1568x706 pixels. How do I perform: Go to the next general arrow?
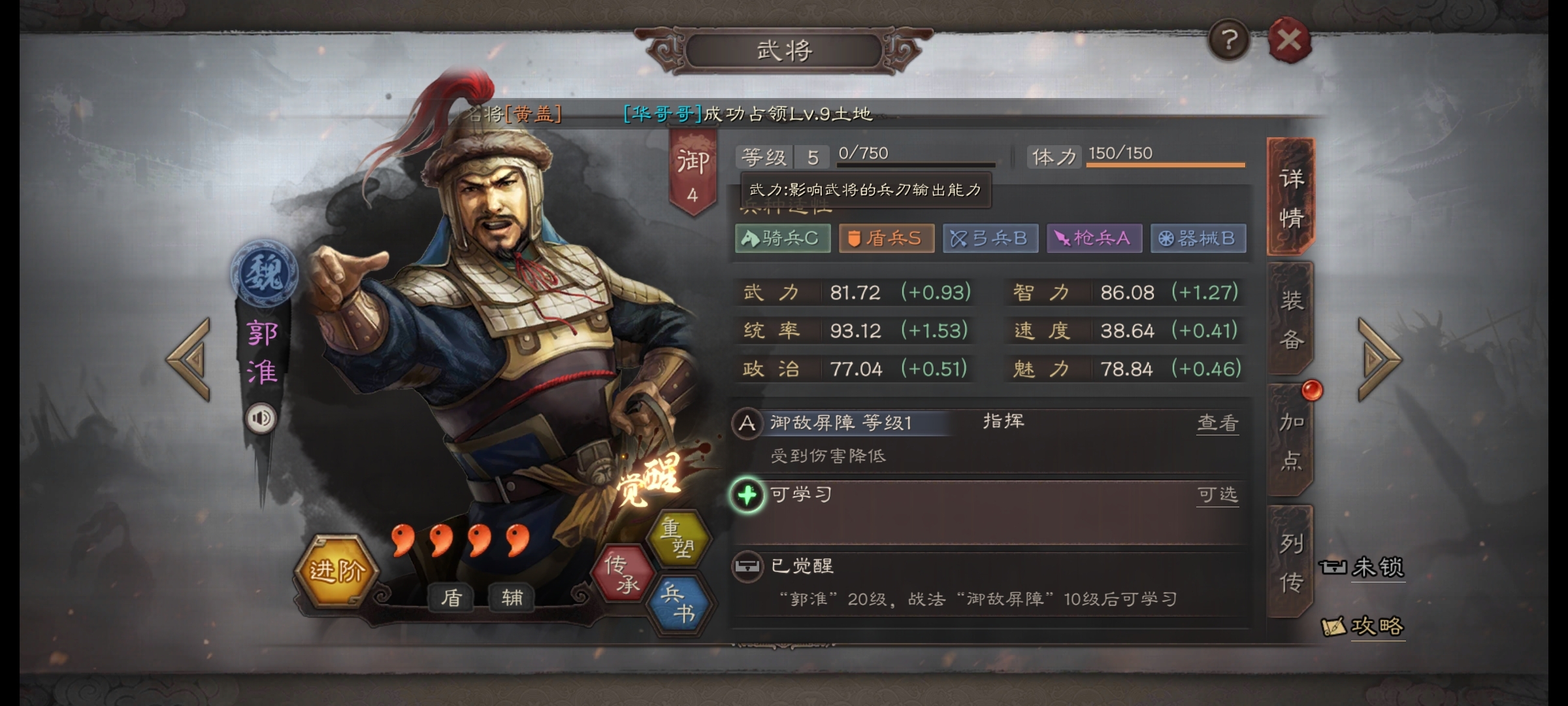click(1379, 359)
